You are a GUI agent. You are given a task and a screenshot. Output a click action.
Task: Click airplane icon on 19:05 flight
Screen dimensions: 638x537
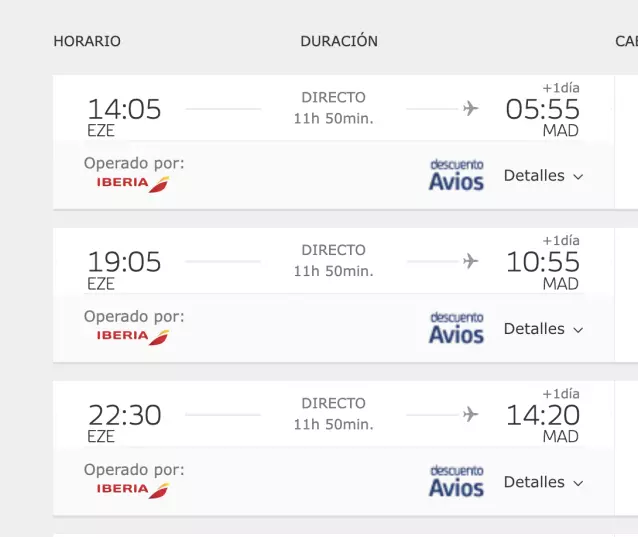[x=471, y=261]
